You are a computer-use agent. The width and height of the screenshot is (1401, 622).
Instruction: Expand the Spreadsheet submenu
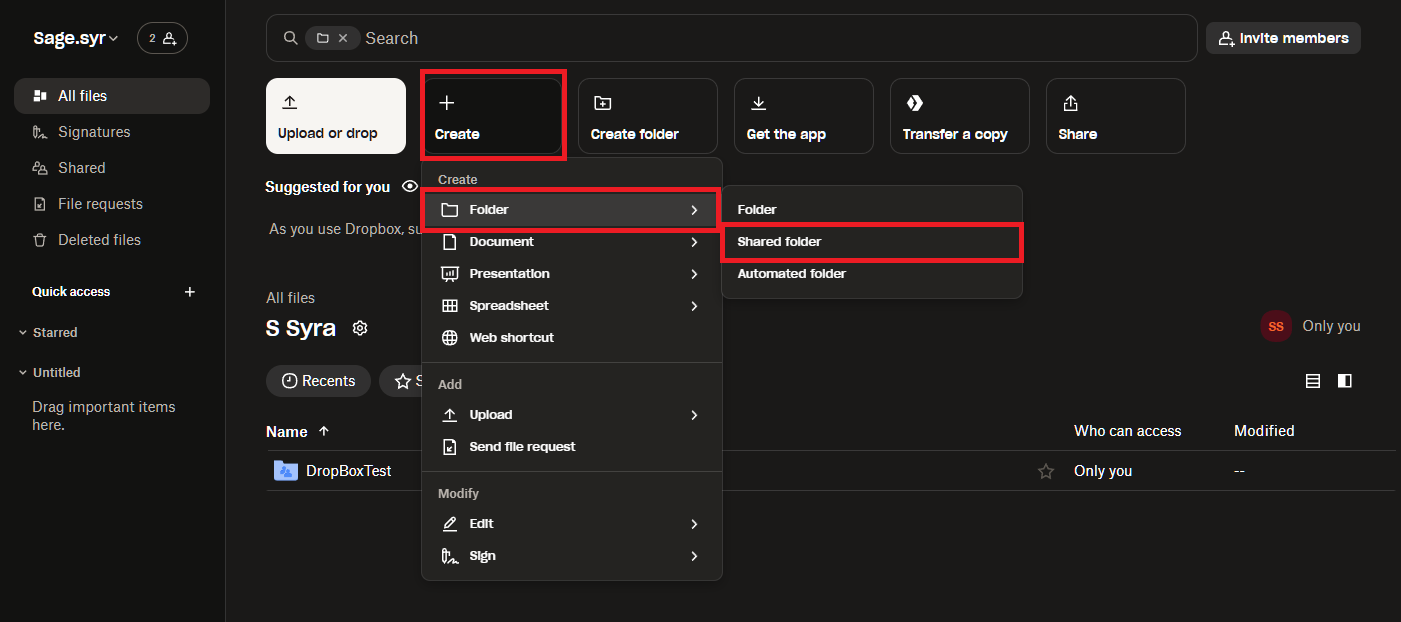tap(572, 306)
